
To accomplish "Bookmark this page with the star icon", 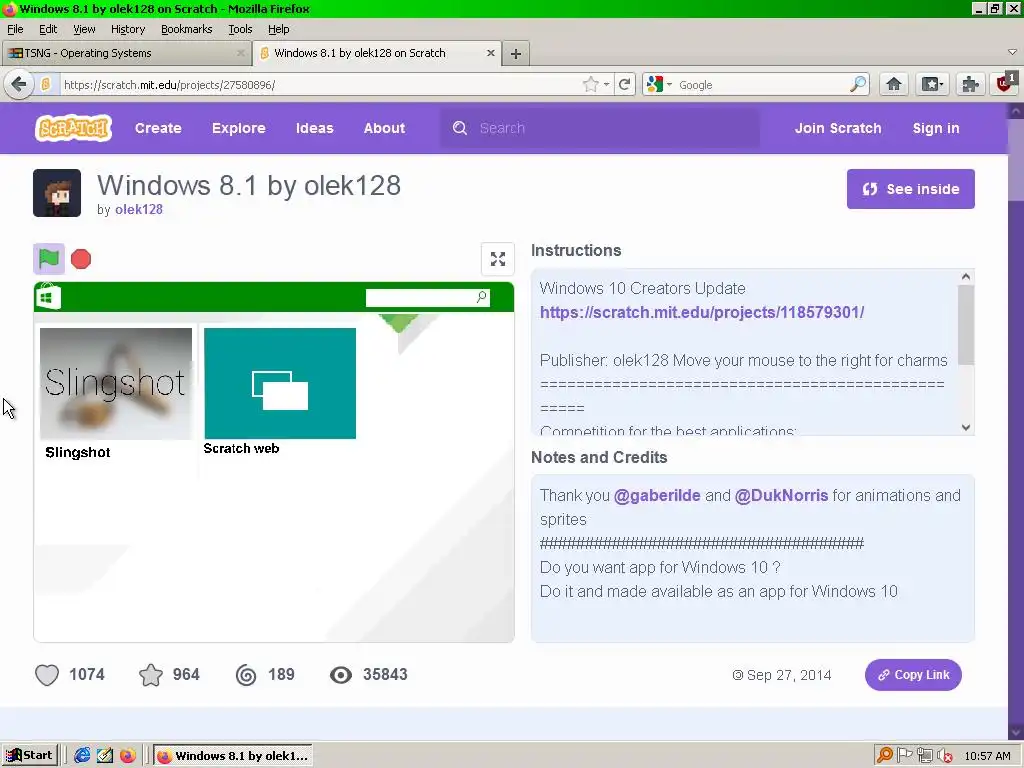I will [x=590, y=84].
